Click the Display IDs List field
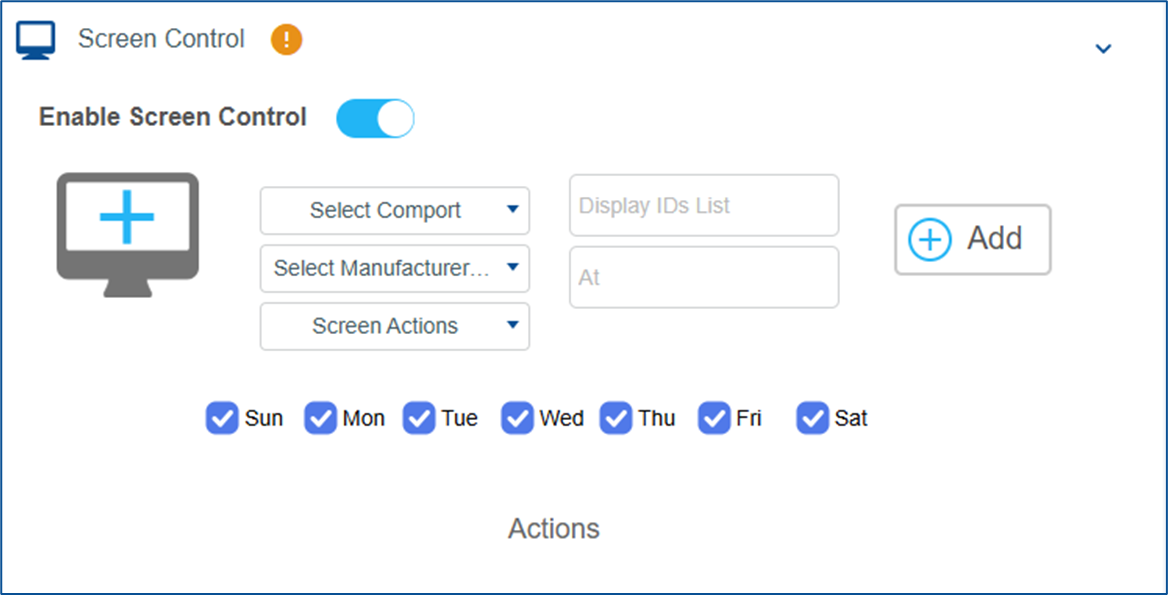This screenshot has height=595, width=1168. coord(704,206)
